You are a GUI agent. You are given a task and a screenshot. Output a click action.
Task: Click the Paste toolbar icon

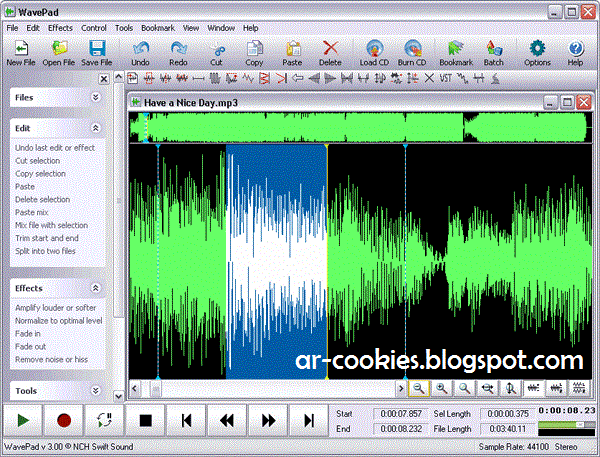click(x=292, y=53)
